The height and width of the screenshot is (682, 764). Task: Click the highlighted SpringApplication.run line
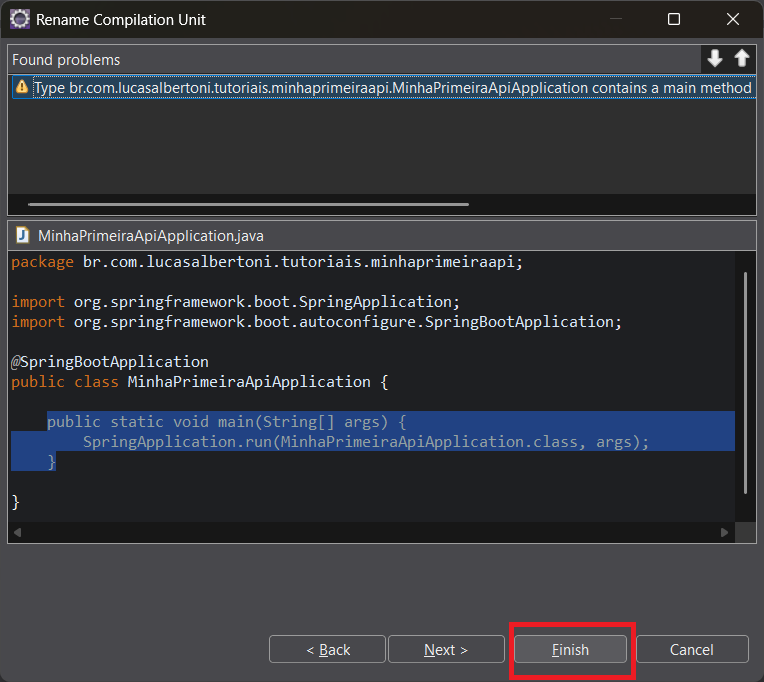coord(366,442)
